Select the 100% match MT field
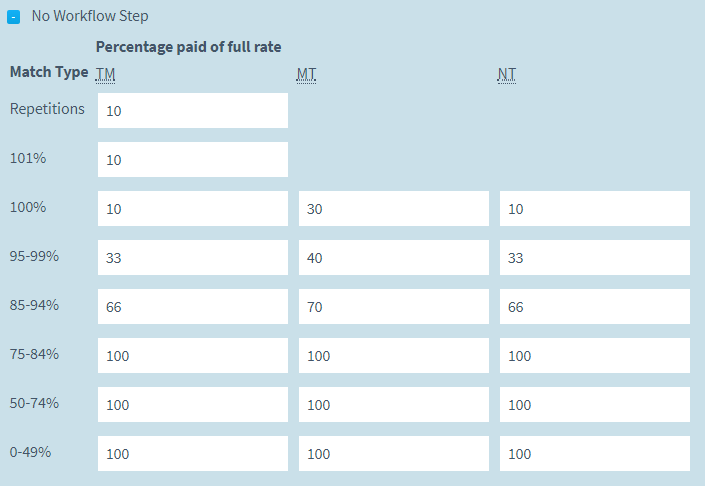 pos(393,209)
